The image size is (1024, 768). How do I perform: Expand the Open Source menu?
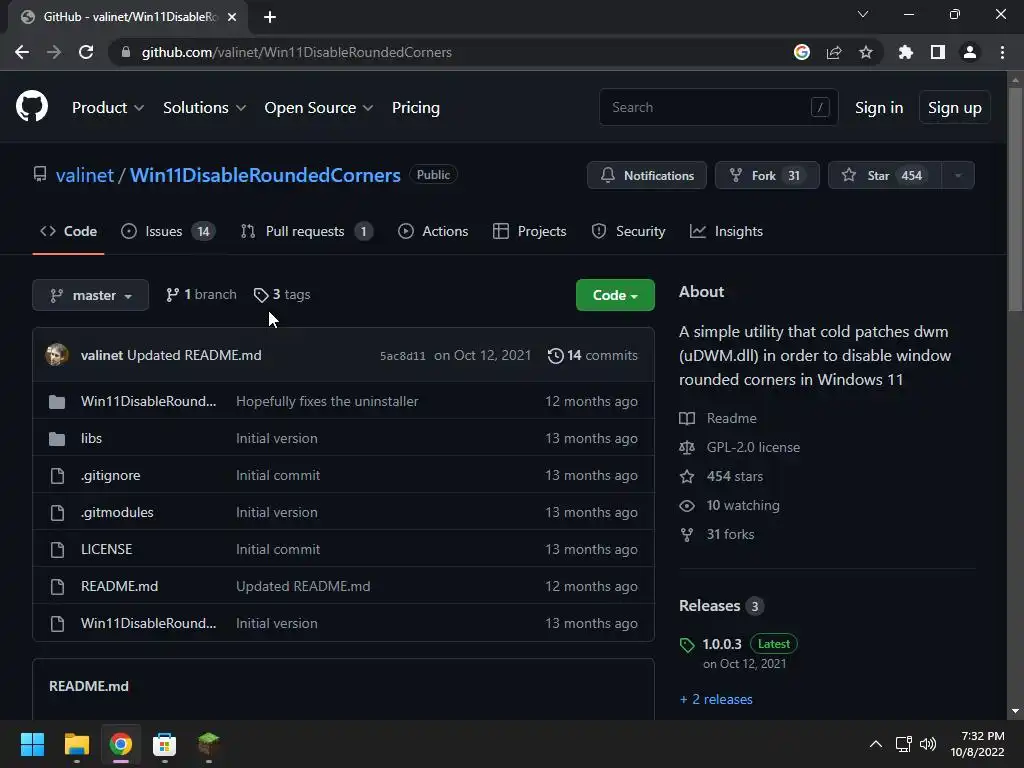(319, 108)
